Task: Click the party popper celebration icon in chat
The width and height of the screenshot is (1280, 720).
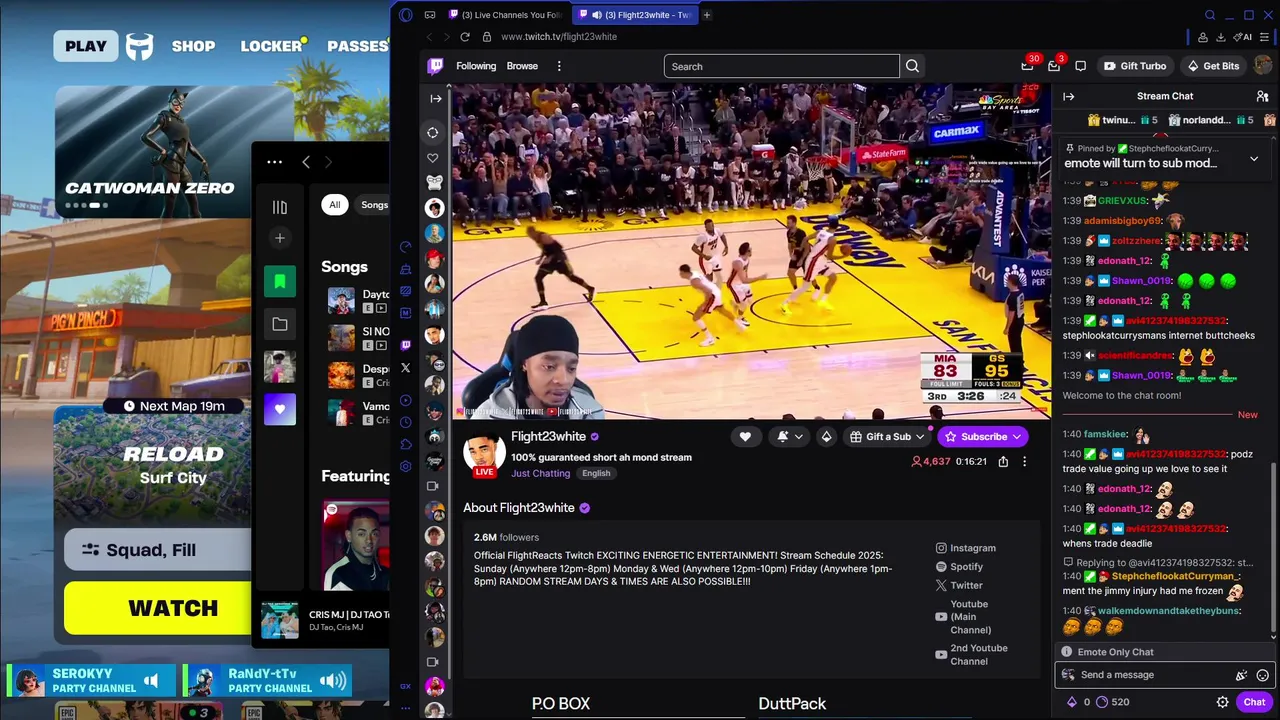Action: pyautogui.click(x=1241, y=675)
